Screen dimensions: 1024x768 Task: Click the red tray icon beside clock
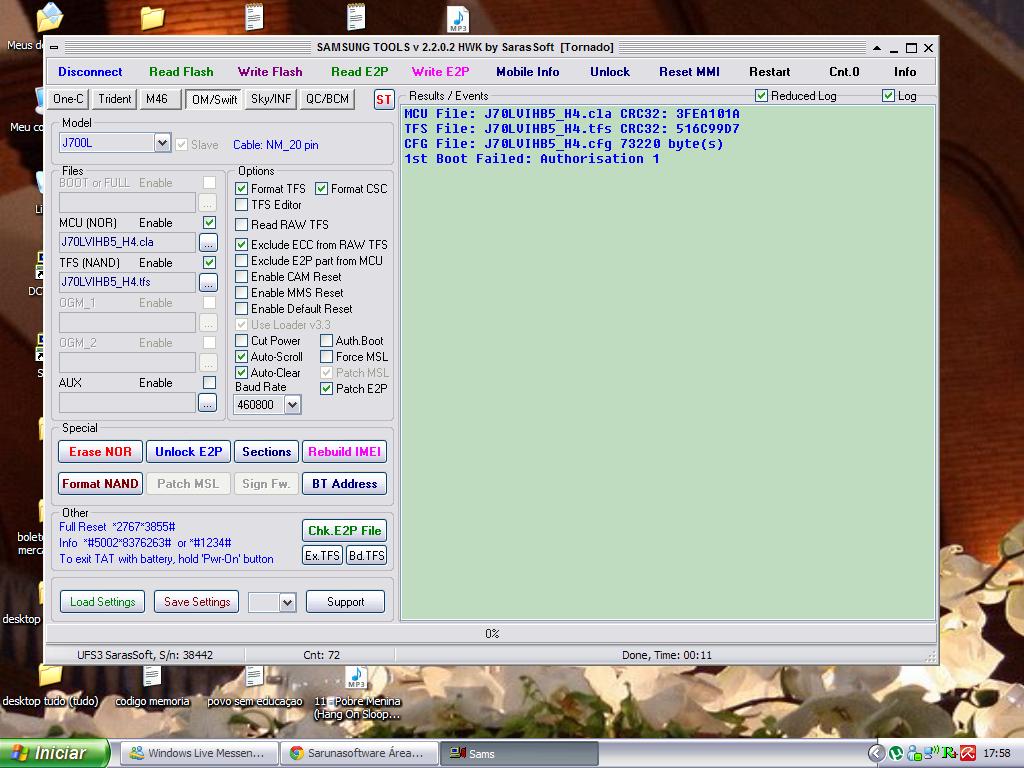[x=968, y=753]
